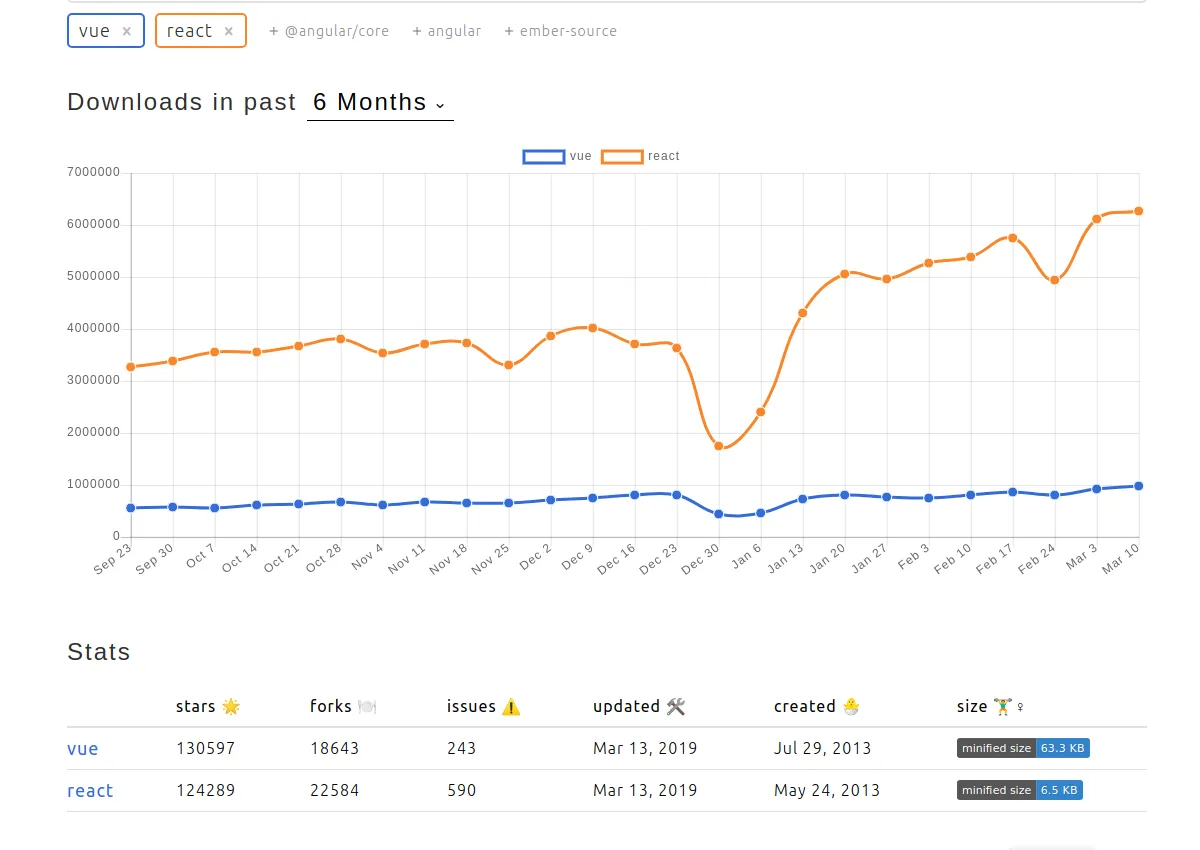
Task: Click the react Sep 23 data point
Action: [x=131, y=367]
